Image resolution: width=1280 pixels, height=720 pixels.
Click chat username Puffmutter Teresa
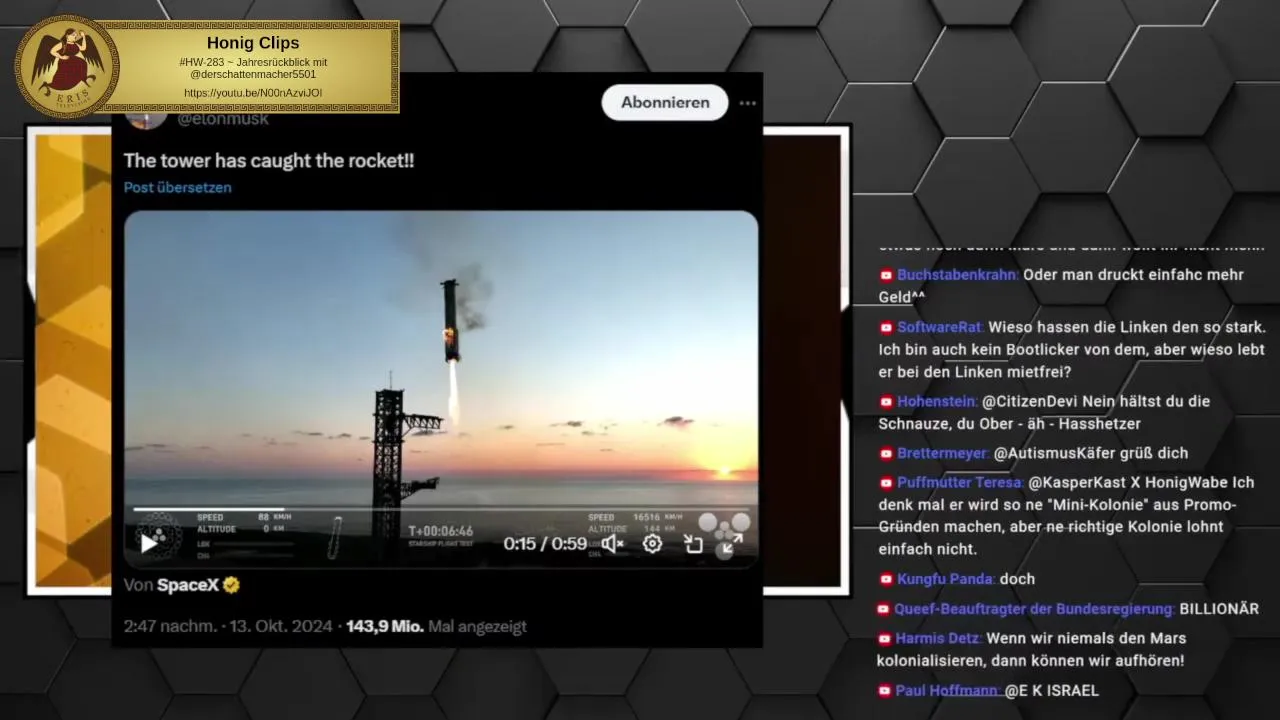(959, 482)
